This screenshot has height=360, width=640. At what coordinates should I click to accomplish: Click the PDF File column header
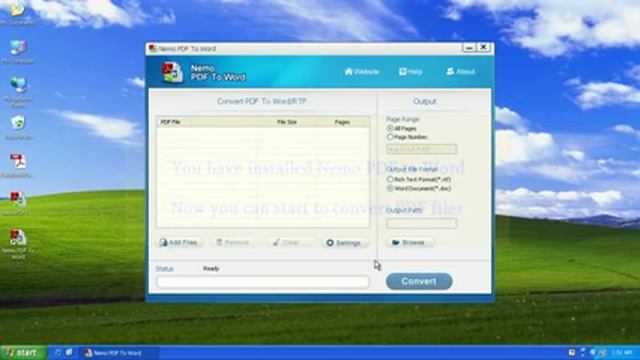(x=207, y=122)
